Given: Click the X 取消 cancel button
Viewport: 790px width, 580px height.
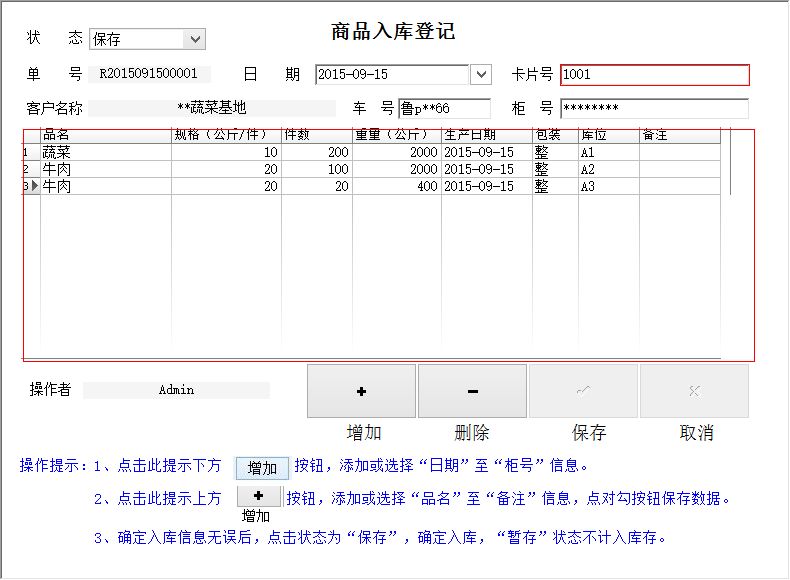Looking at the screenshot, I should click(x=694, y=391).
